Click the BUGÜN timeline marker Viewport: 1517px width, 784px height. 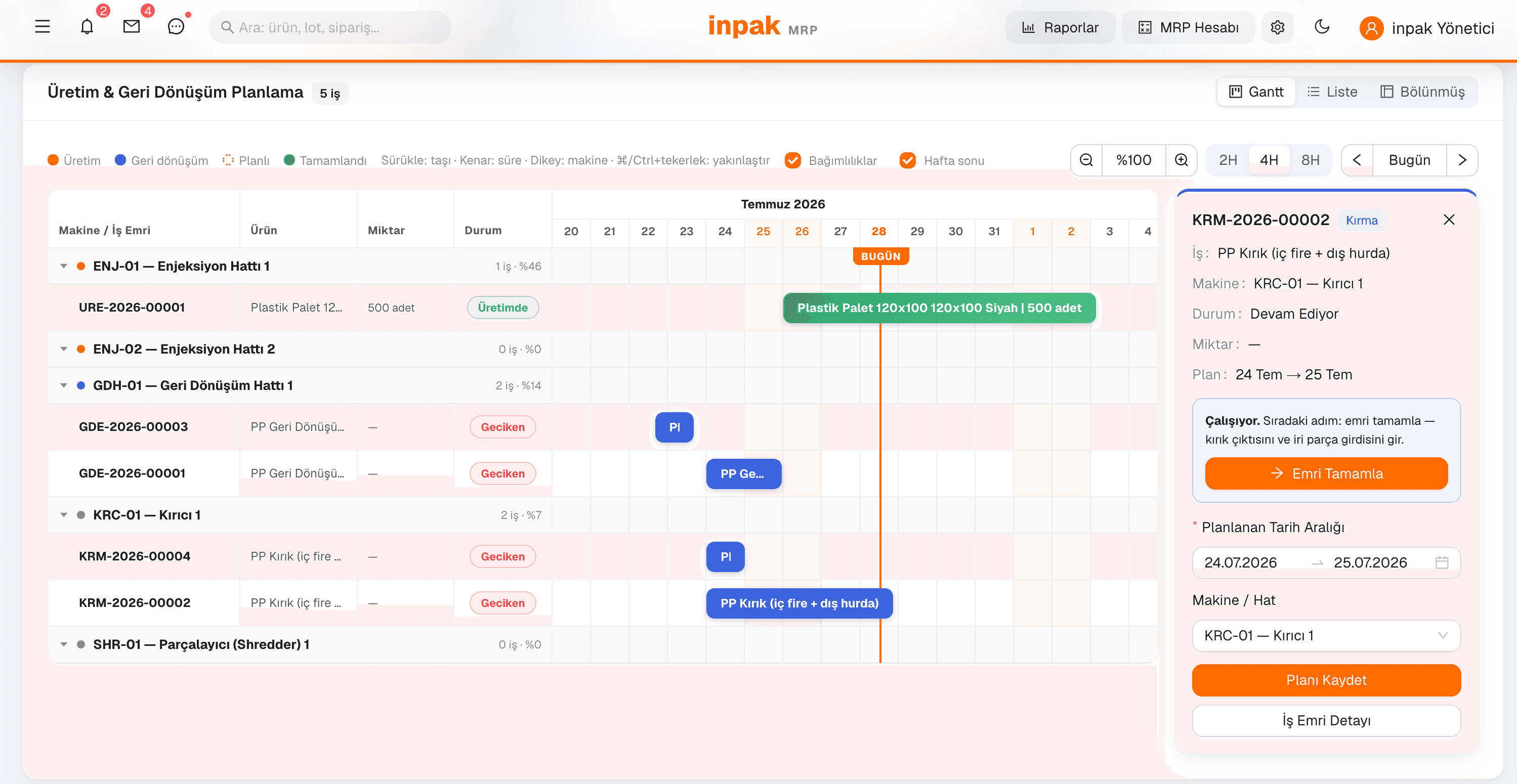pos(880,256)
